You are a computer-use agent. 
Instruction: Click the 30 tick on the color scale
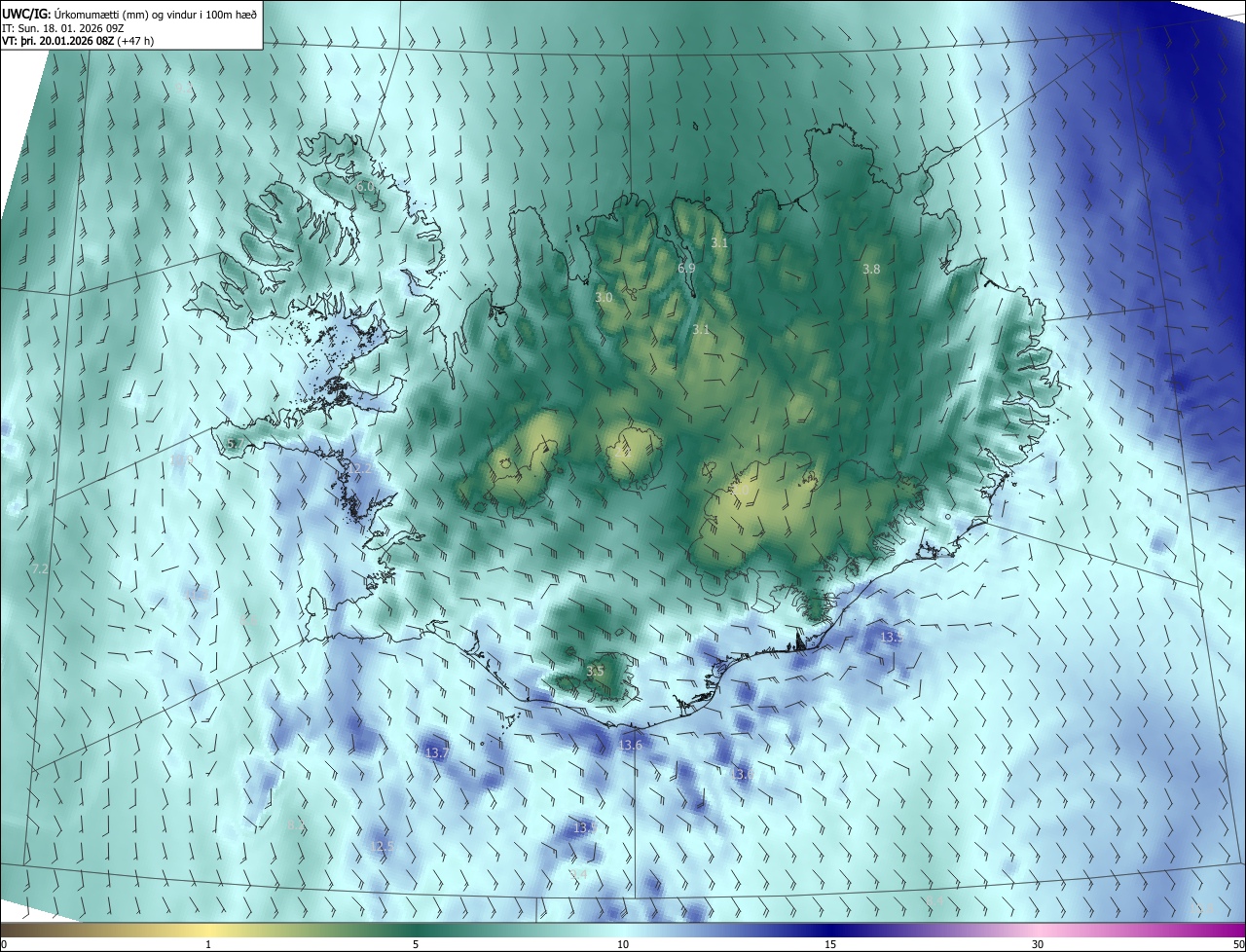[1038, 944]
